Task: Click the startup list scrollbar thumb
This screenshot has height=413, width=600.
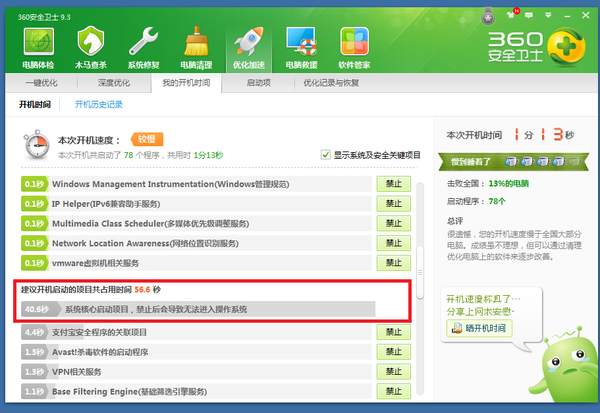Action: click(x=420, y=272)
